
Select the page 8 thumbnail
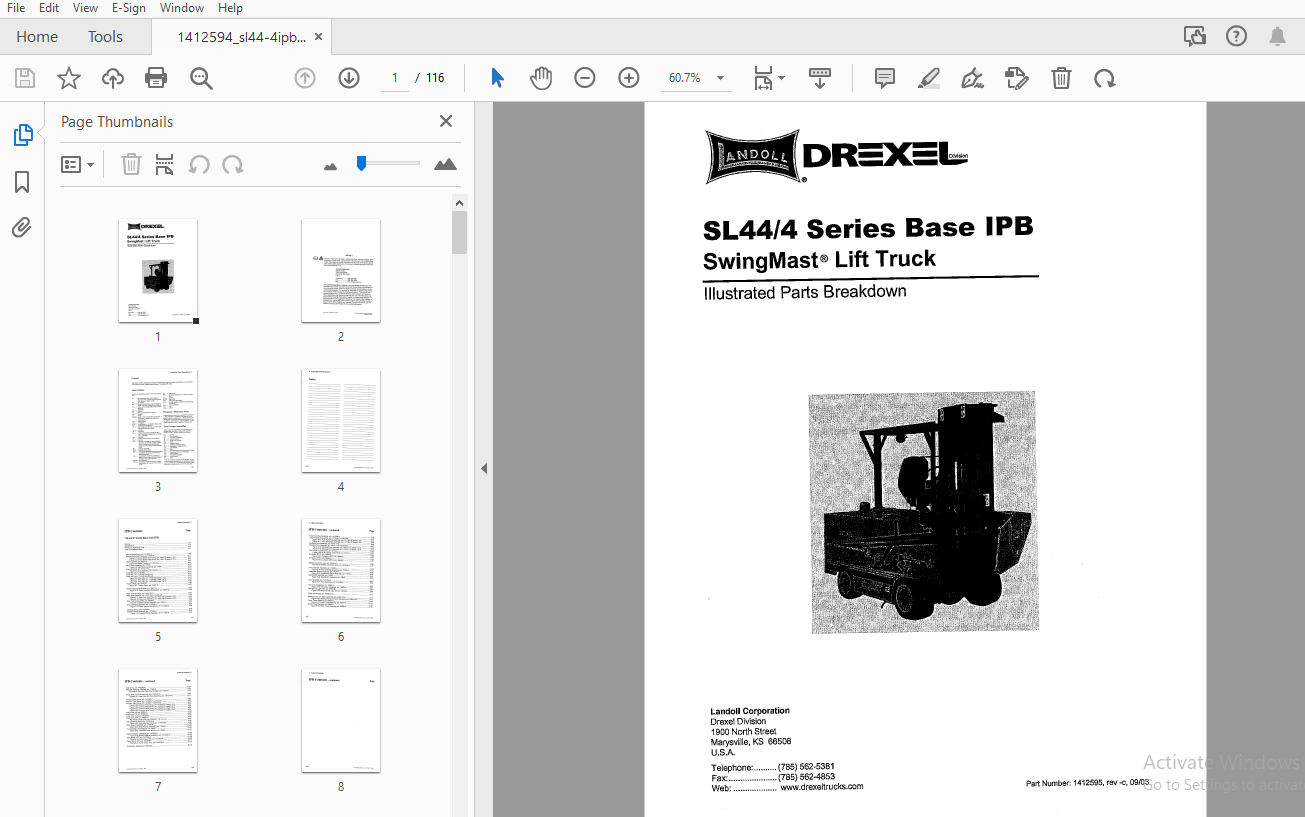coord(341,721)
